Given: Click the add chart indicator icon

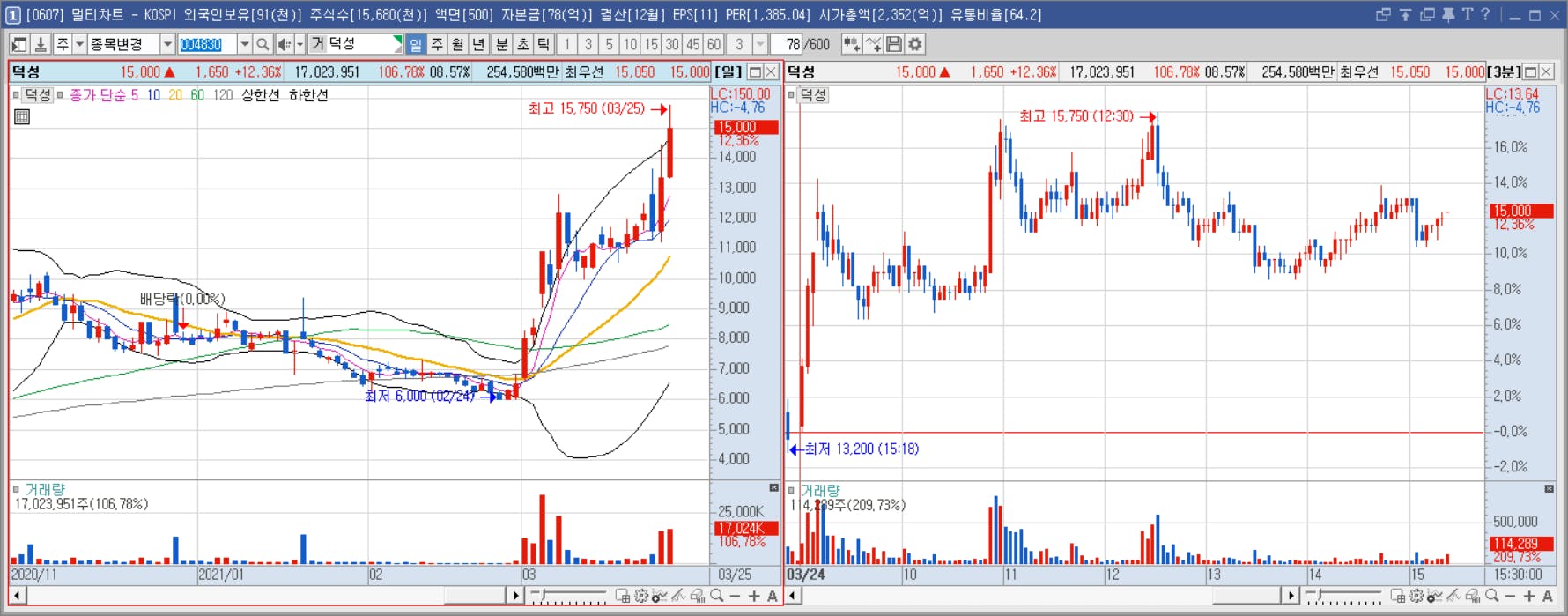Looking at the screenshot, I should tap(852, 44).
